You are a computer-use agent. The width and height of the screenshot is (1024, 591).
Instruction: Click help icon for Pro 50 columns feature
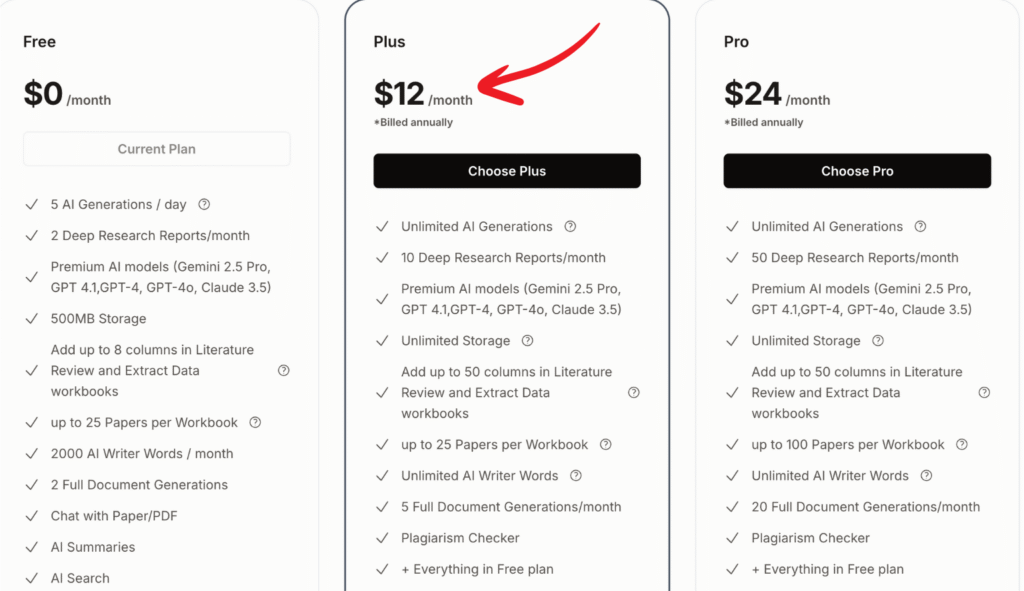(984, 393)
